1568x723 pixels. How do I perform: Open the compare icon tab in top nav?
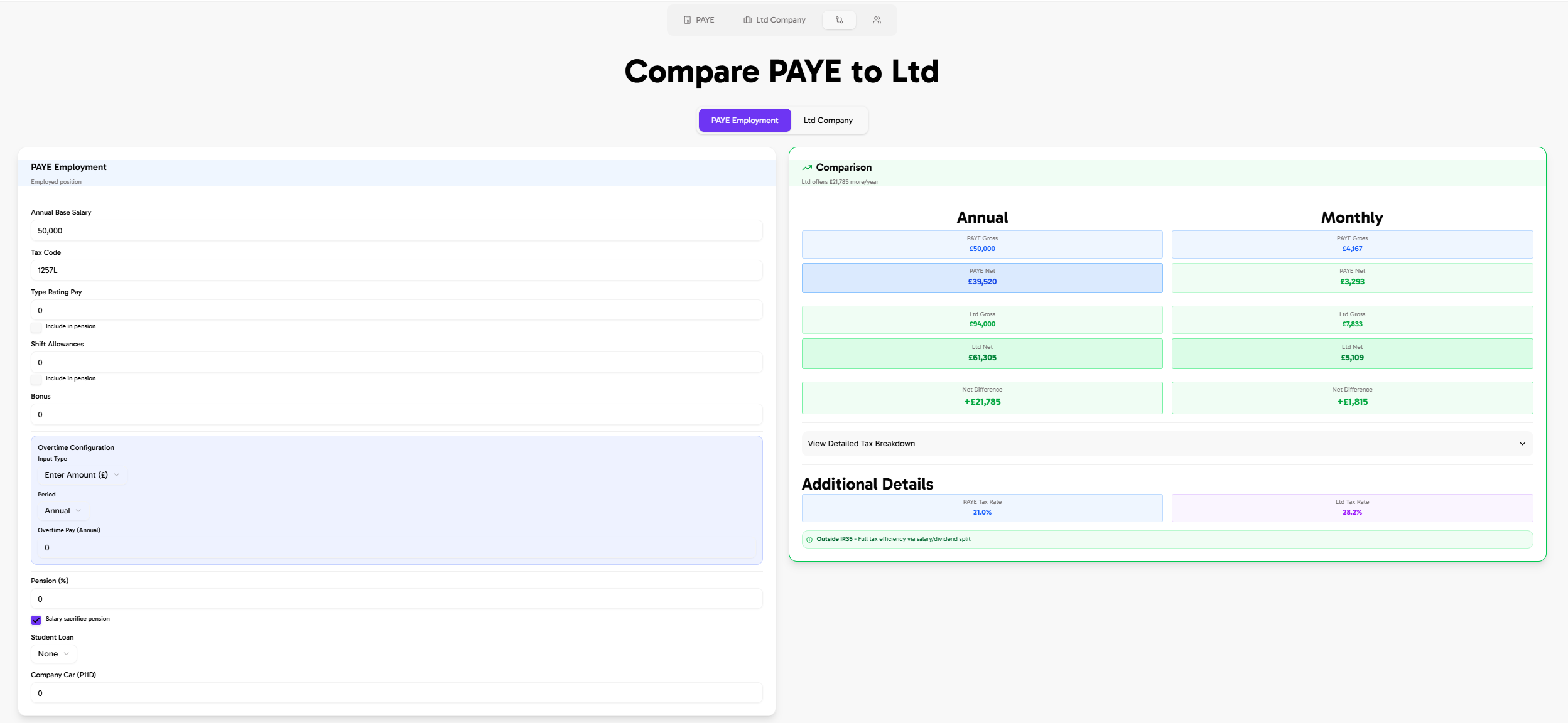pos(839,20)
